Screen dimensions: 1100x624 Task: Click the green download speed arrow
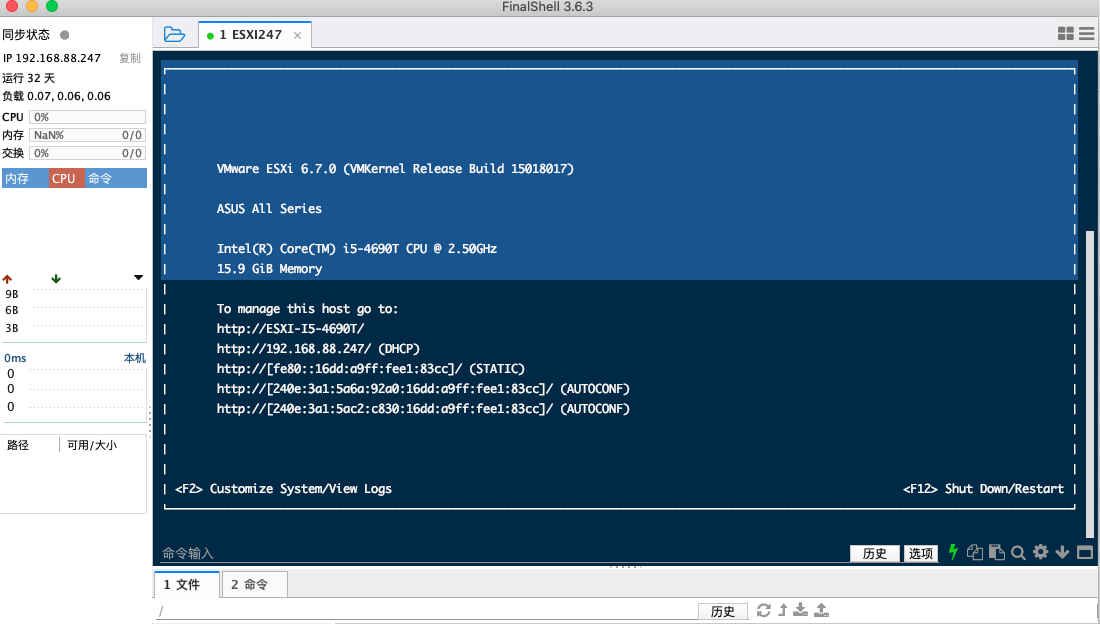pyautogui.click(x=56, y=279)
